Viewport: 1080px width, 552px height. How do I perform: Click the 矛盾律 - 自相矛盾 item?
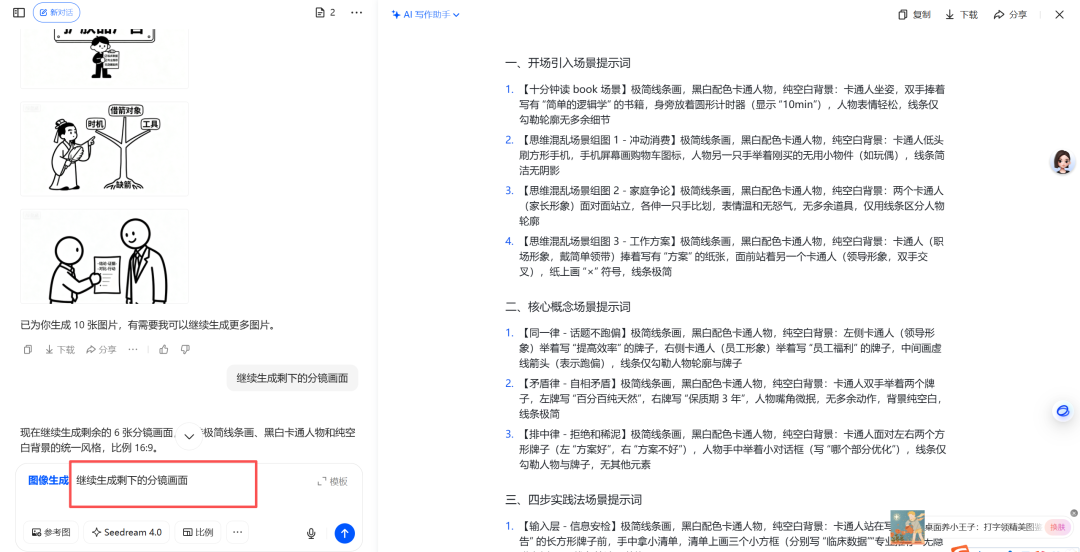[x=726, y=398]
